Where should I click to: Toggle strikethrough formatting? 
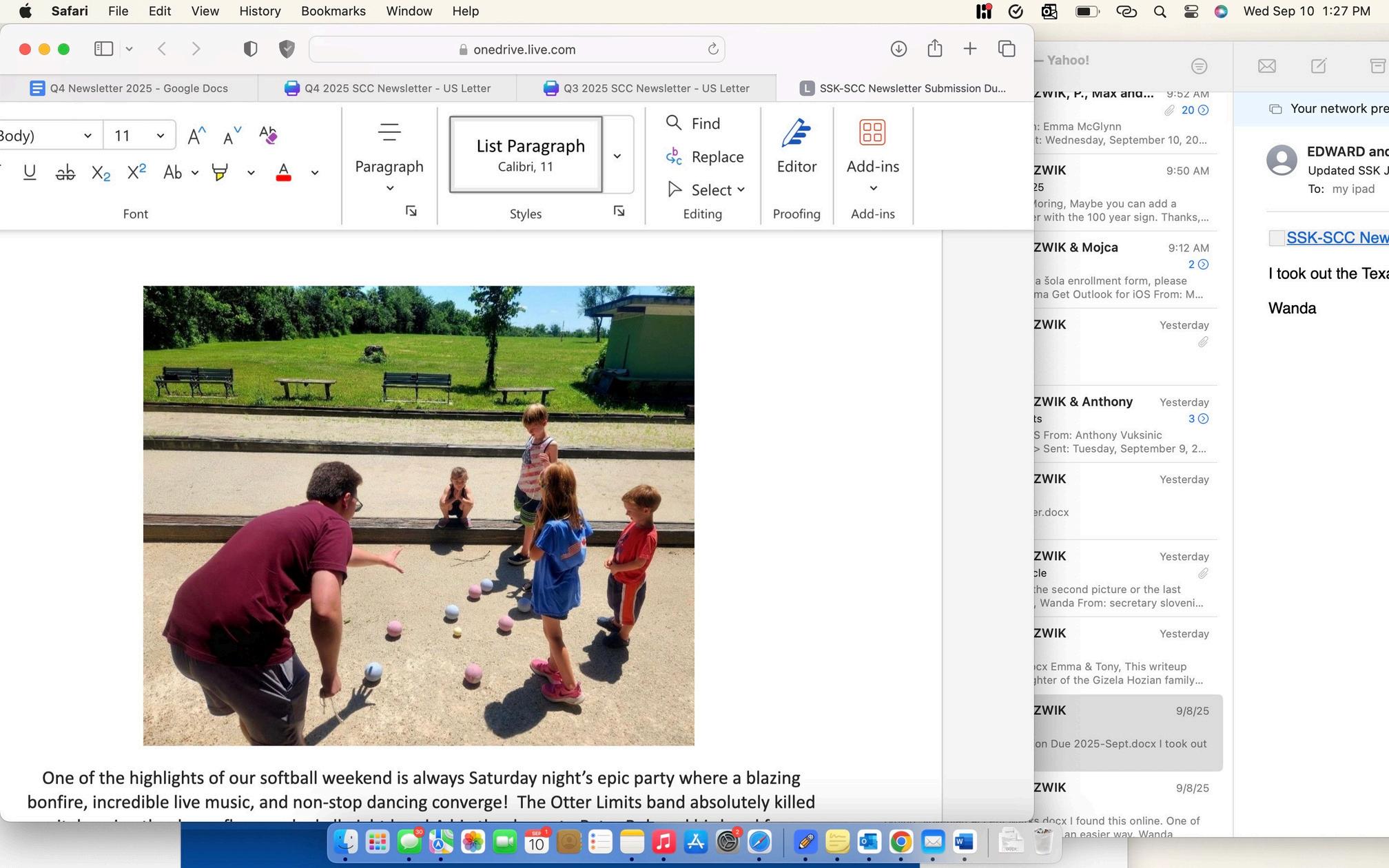(x=65, y=172)
